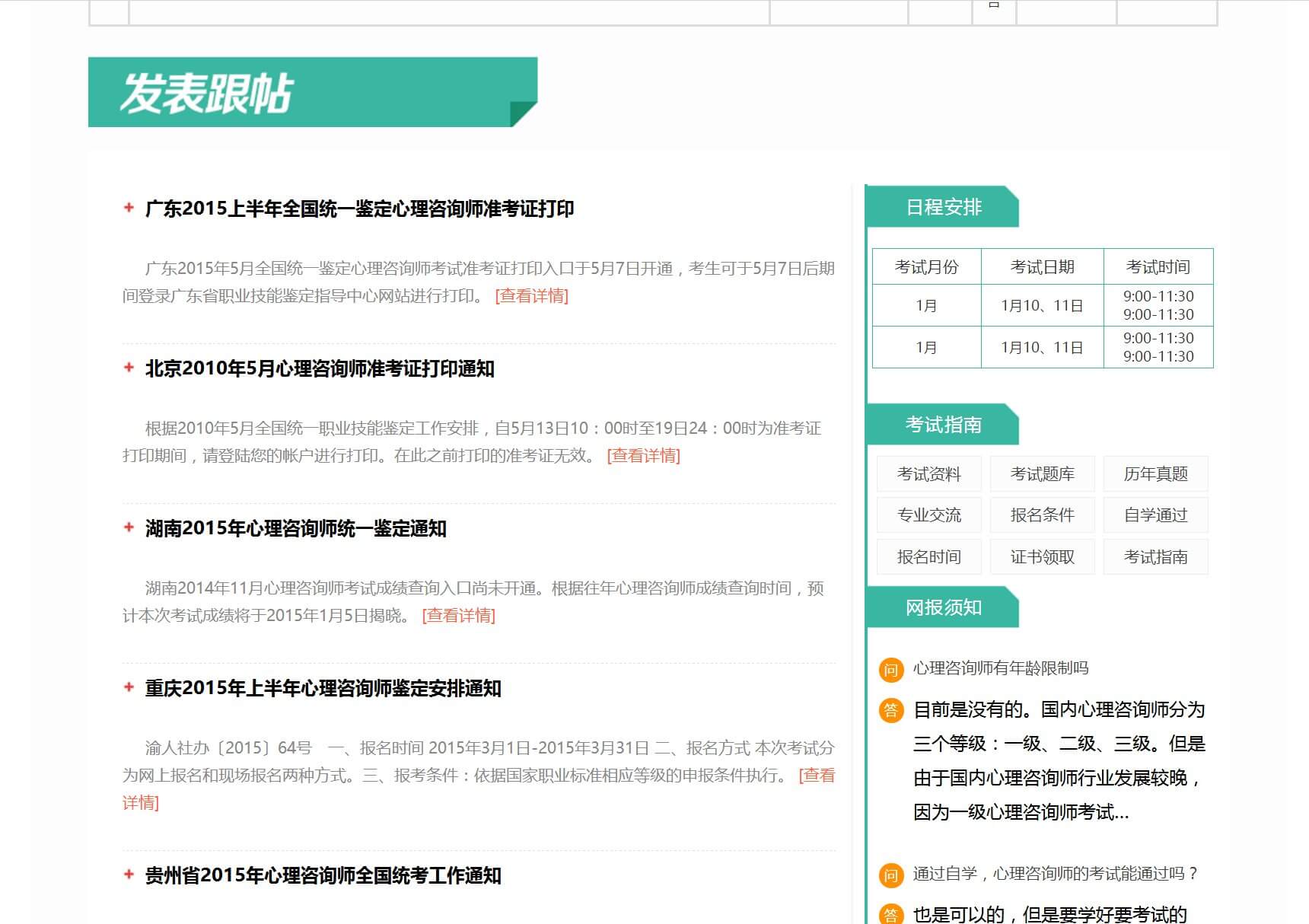
Task: Click the question 心理咨询师有年龄限制吗
Action: coord(1001,668)
